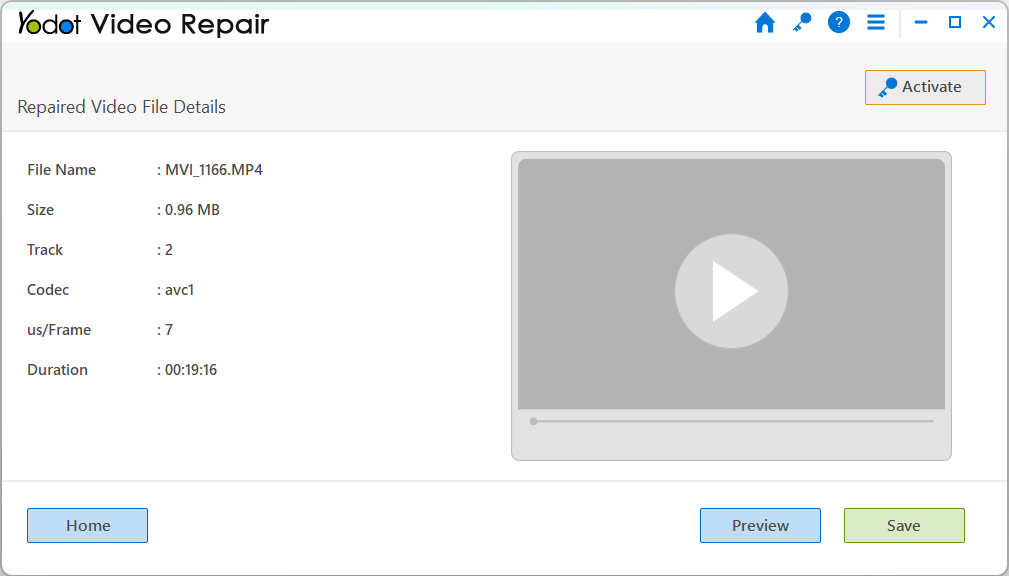Save the repaired MVI_1166.MP4 file

(903, 525)
